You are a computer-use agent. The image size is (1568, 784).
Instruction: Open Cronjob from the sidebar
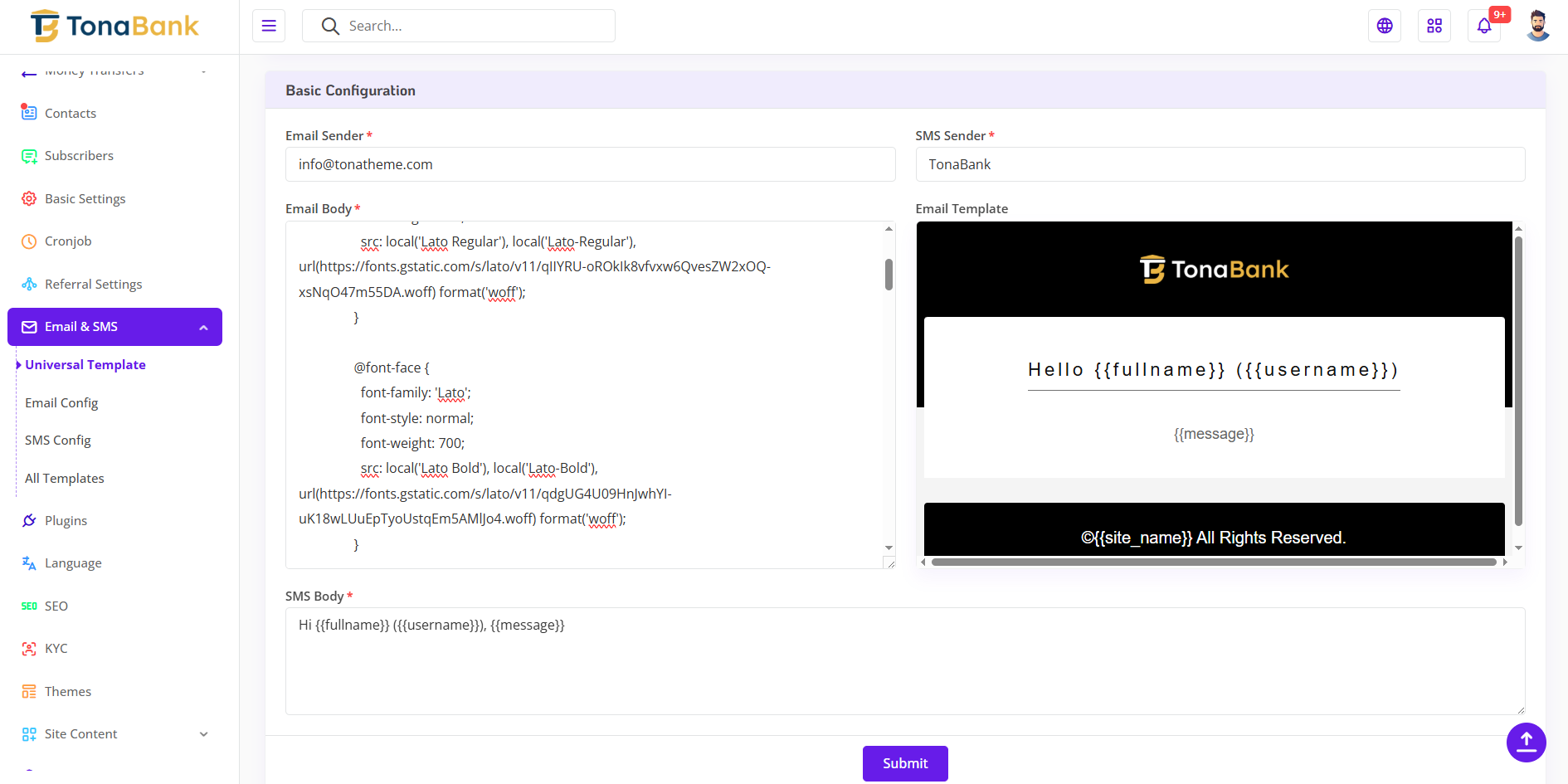pyautogui.click(x=68, y=241)
